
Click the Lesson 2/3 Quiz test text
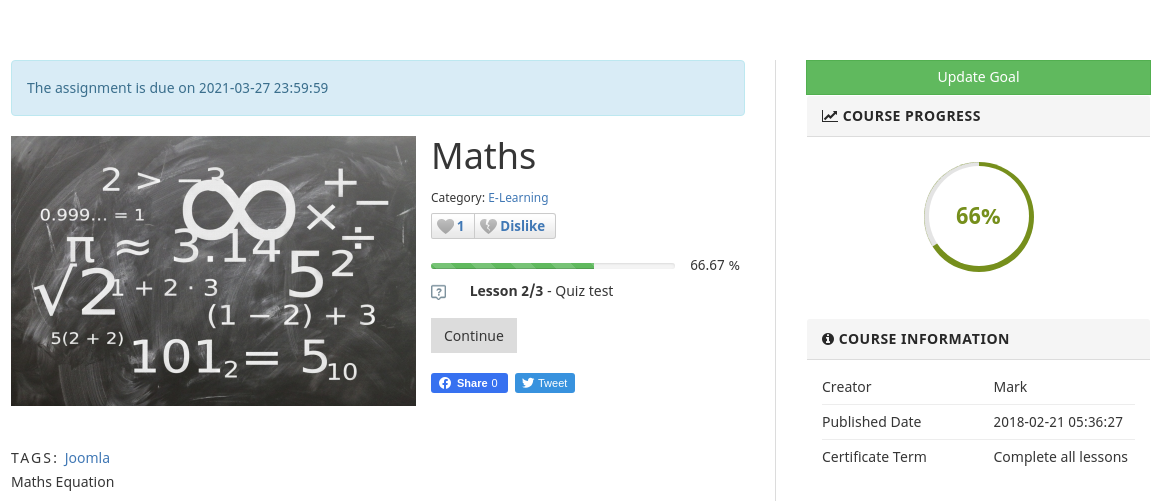[541, 291]
